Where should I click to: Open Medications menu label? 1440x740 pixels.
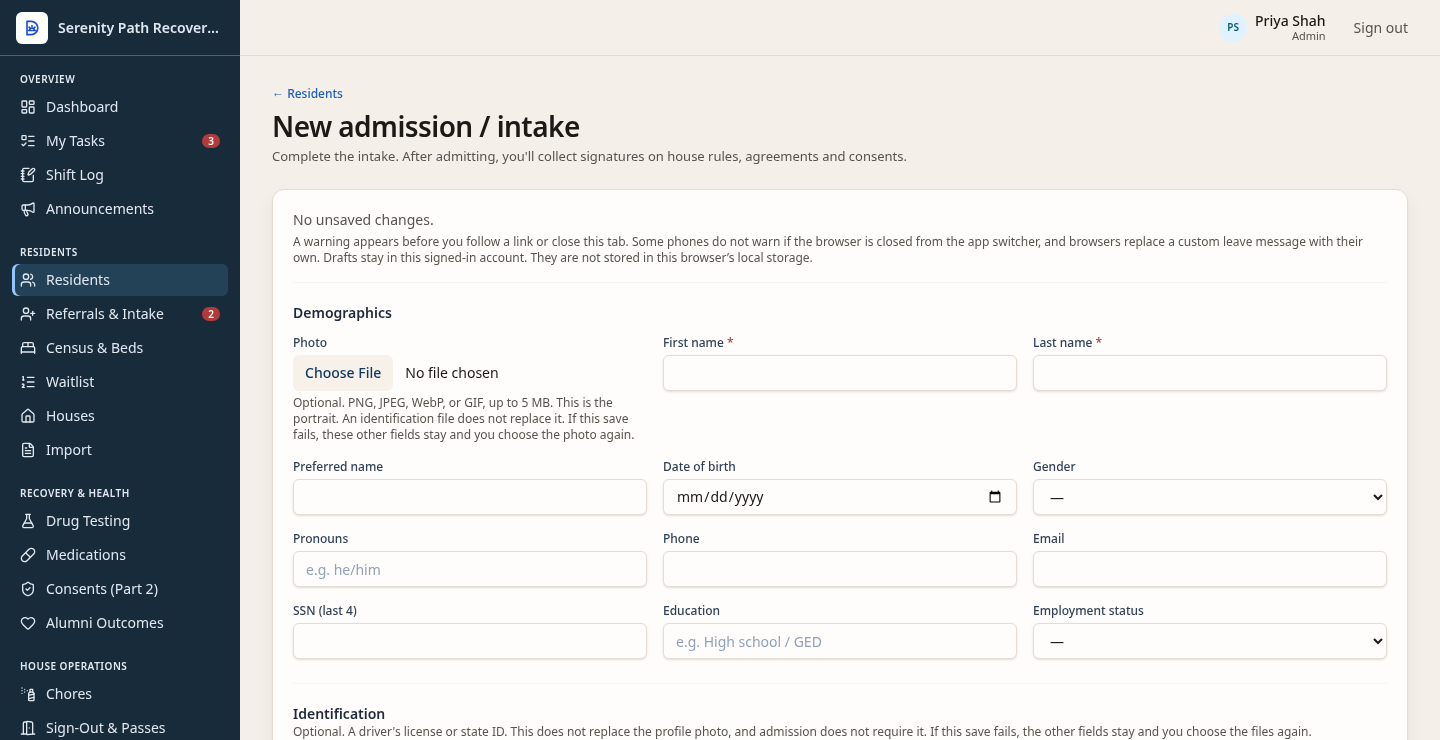(86, 555)
